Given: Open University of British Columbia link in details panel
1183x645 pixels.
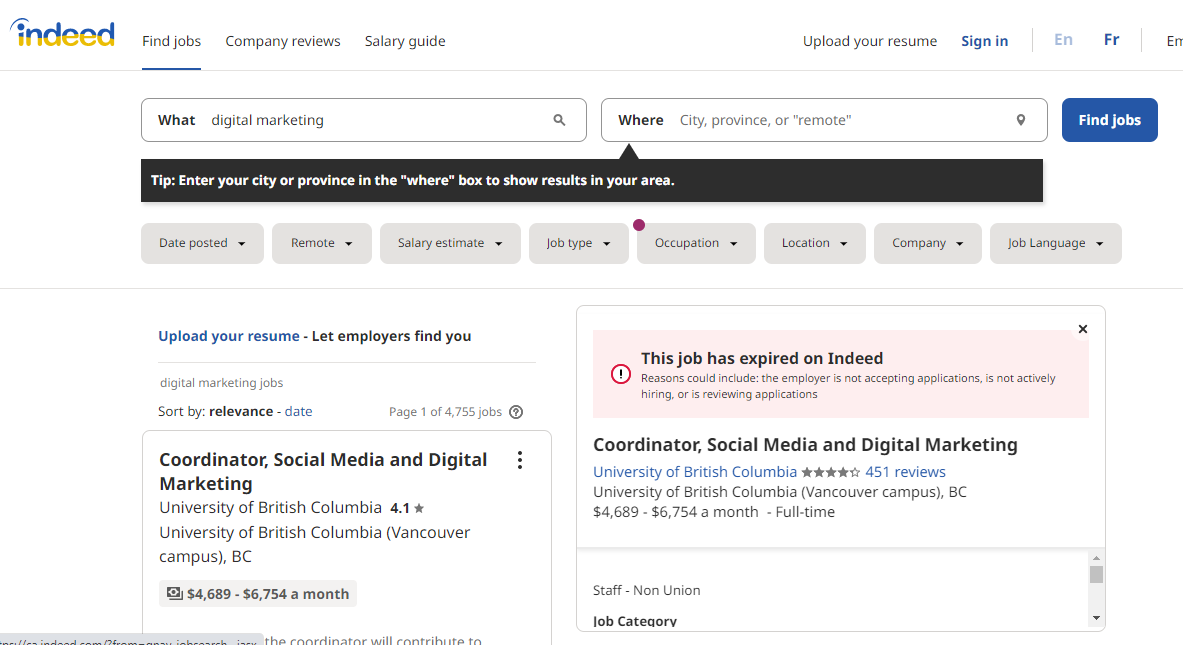Looking at the screenshot, I should click(x=695, y=471).
